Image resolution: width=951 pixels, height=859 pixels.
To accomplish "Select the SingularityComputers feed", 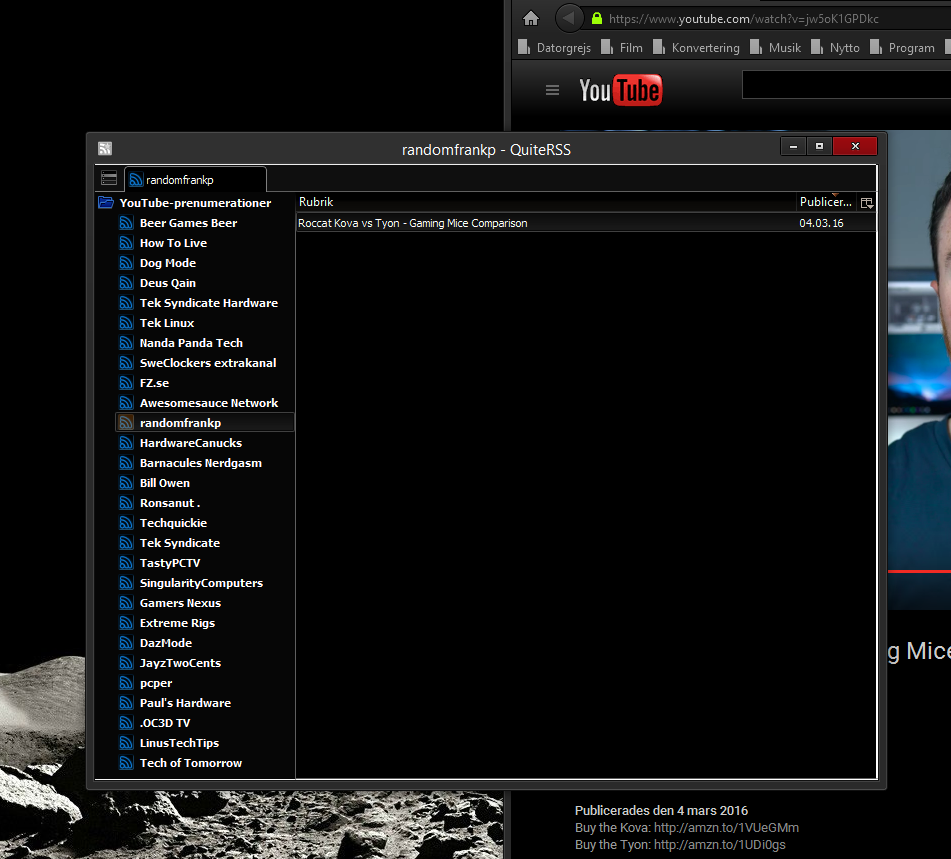I will click(201, 583).
